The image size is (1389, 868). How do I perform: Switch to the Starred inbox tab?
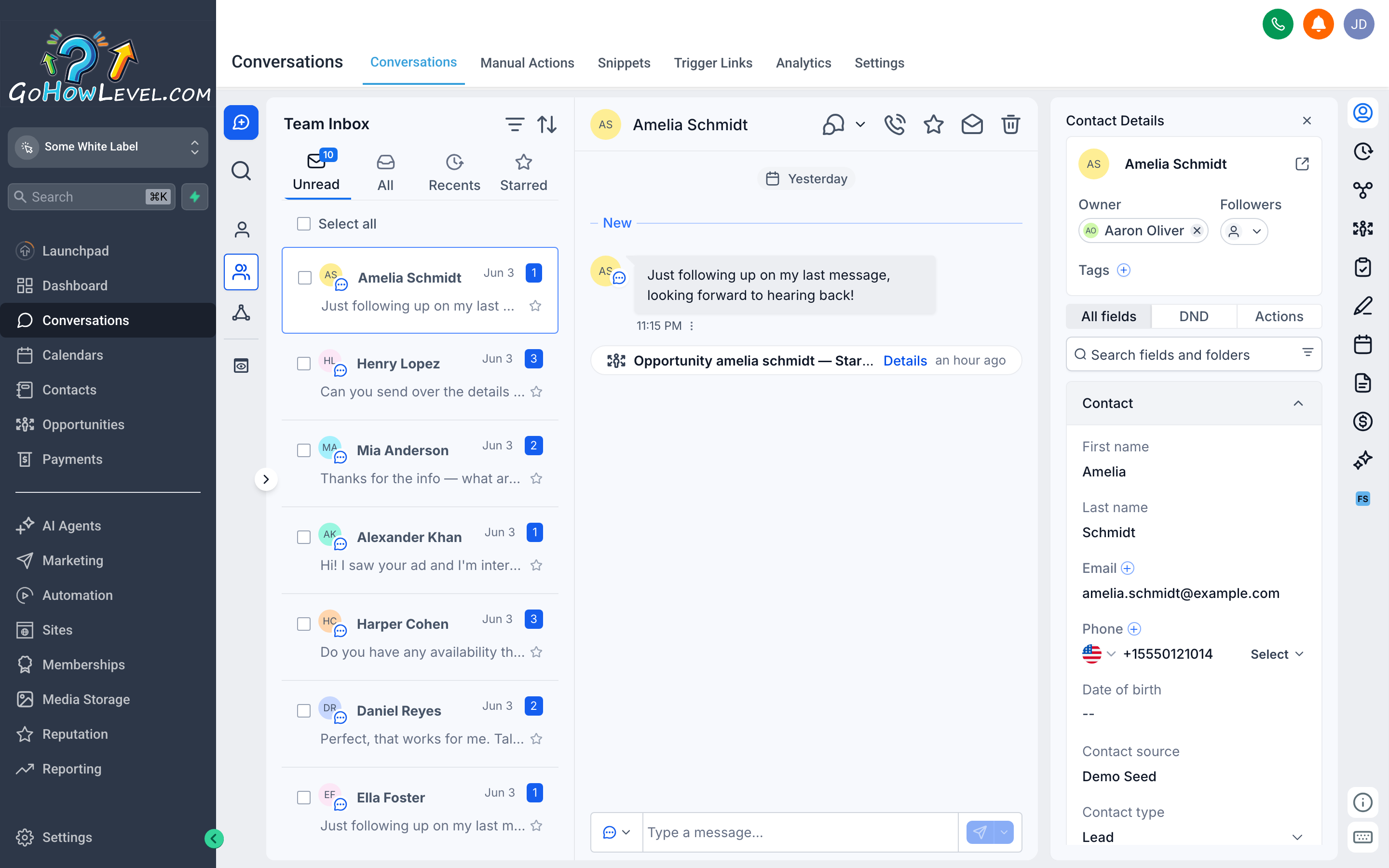pos(523,173)
